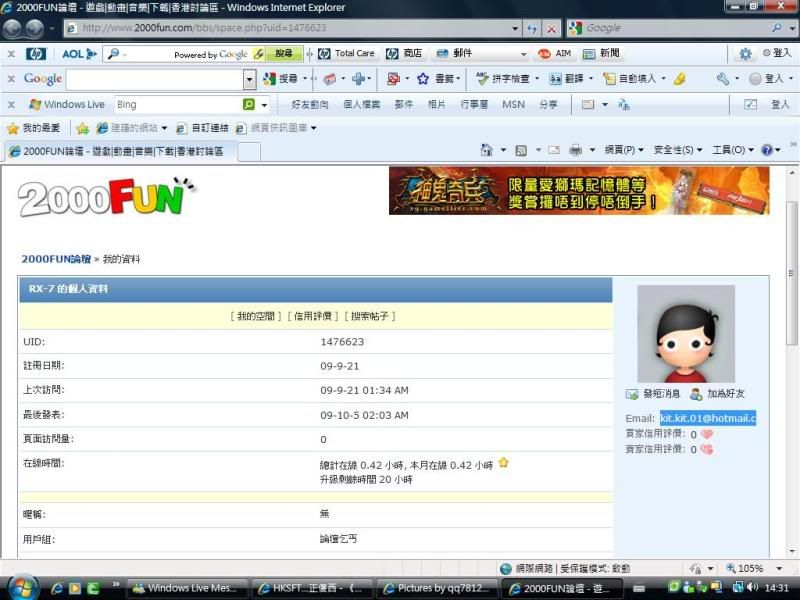Open the 搜索帖子 link
This screenshot has width=800, height=600.
point(370,316)
